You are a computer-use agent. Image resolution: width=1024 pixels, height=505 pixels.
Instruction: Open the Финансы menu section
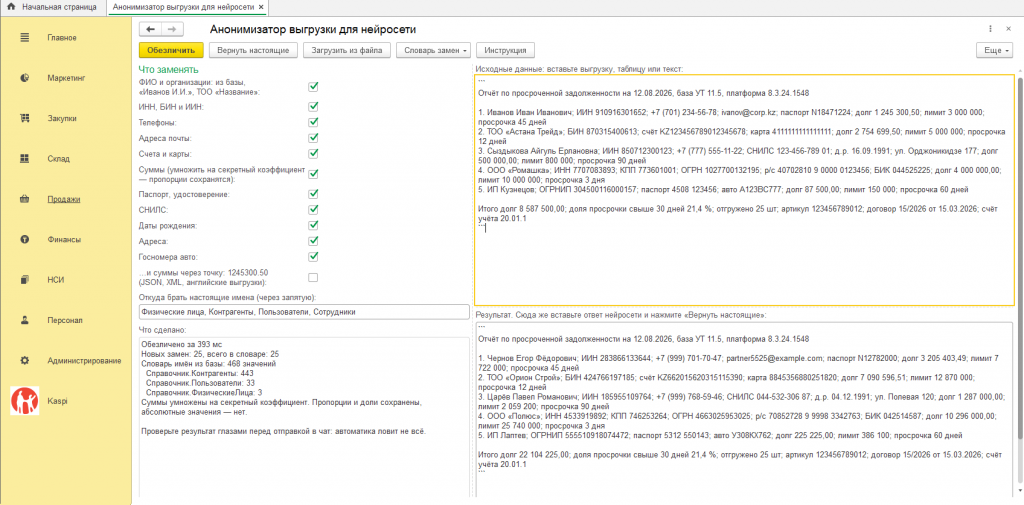click(x=64, y=240)
